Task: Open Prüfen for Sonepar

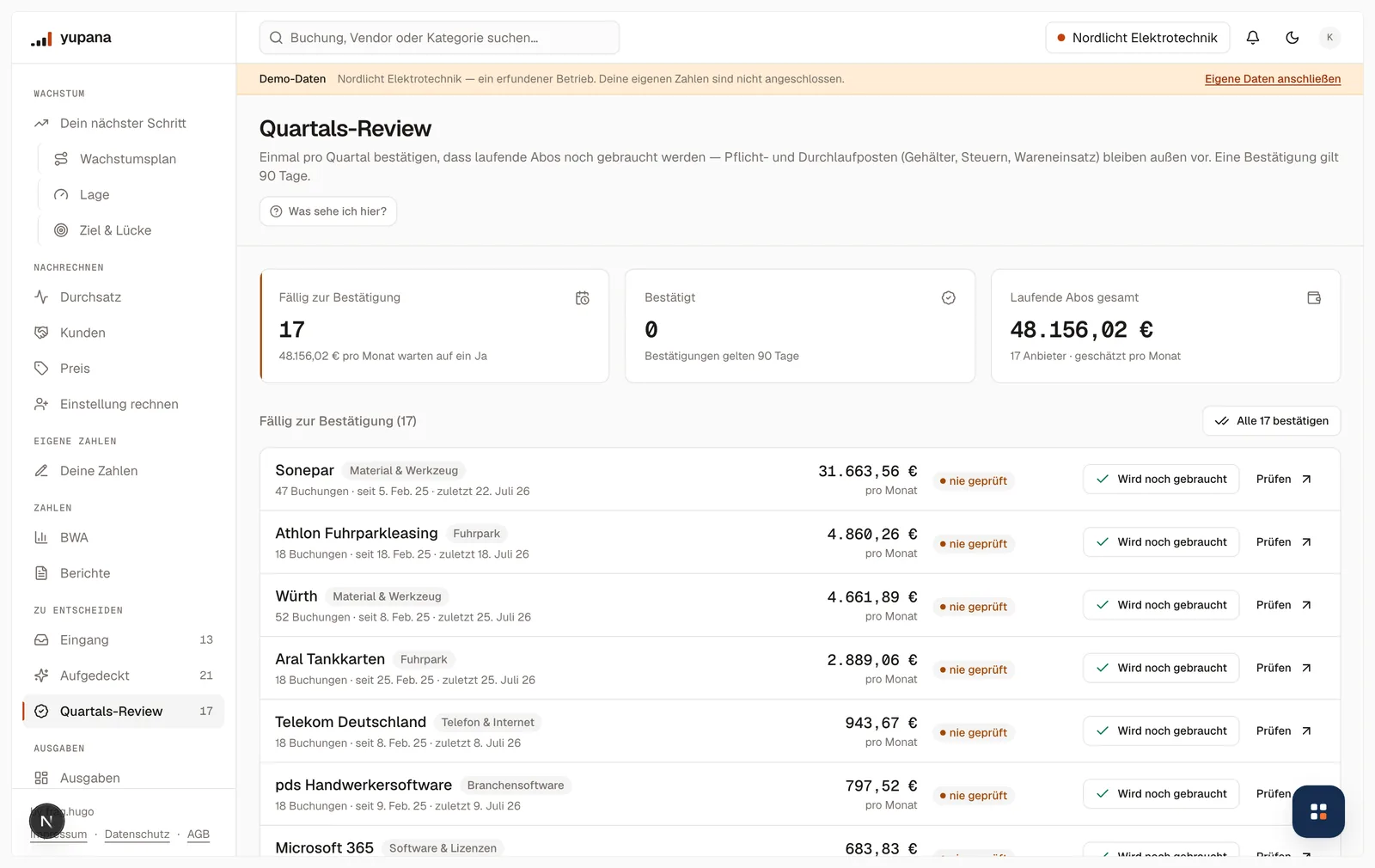Action: pyautogui.click(x=1284, y=480)
